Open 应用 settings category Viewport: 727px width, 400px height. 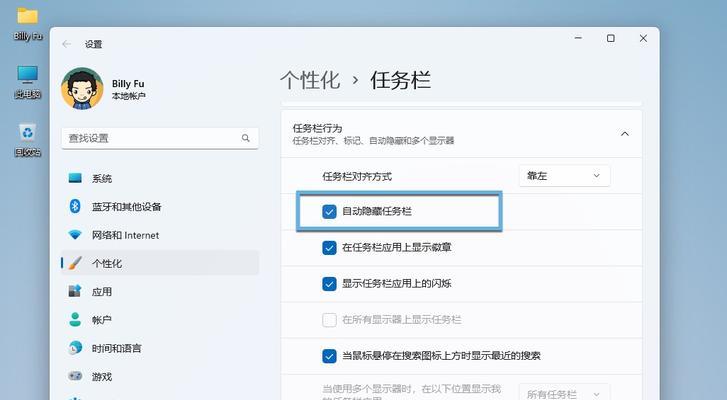pyautogui.click(x=160, y=292)
